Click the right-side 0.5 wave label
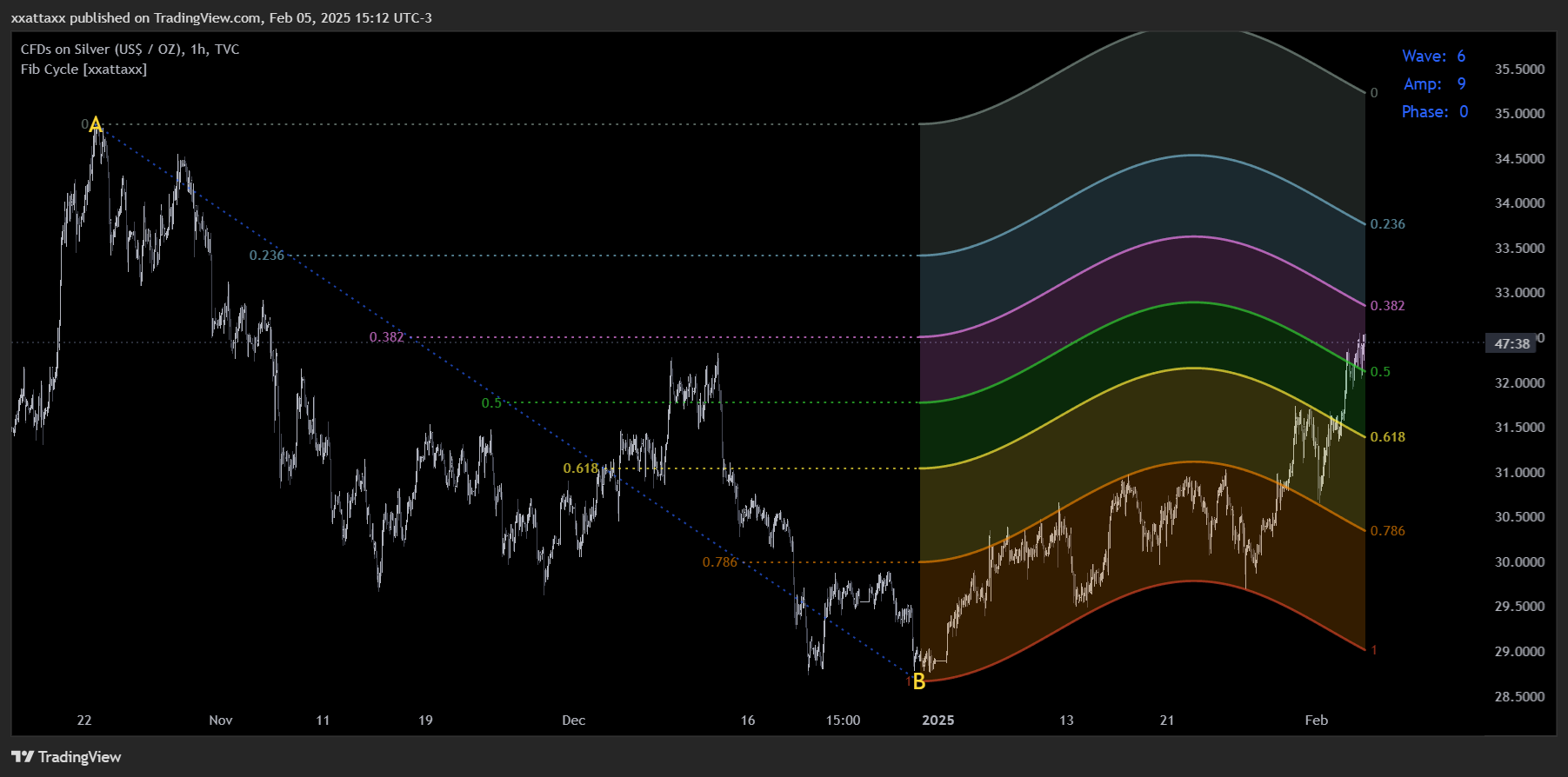The height and width of the screenshot is (777, 1568). (1380, 371)
